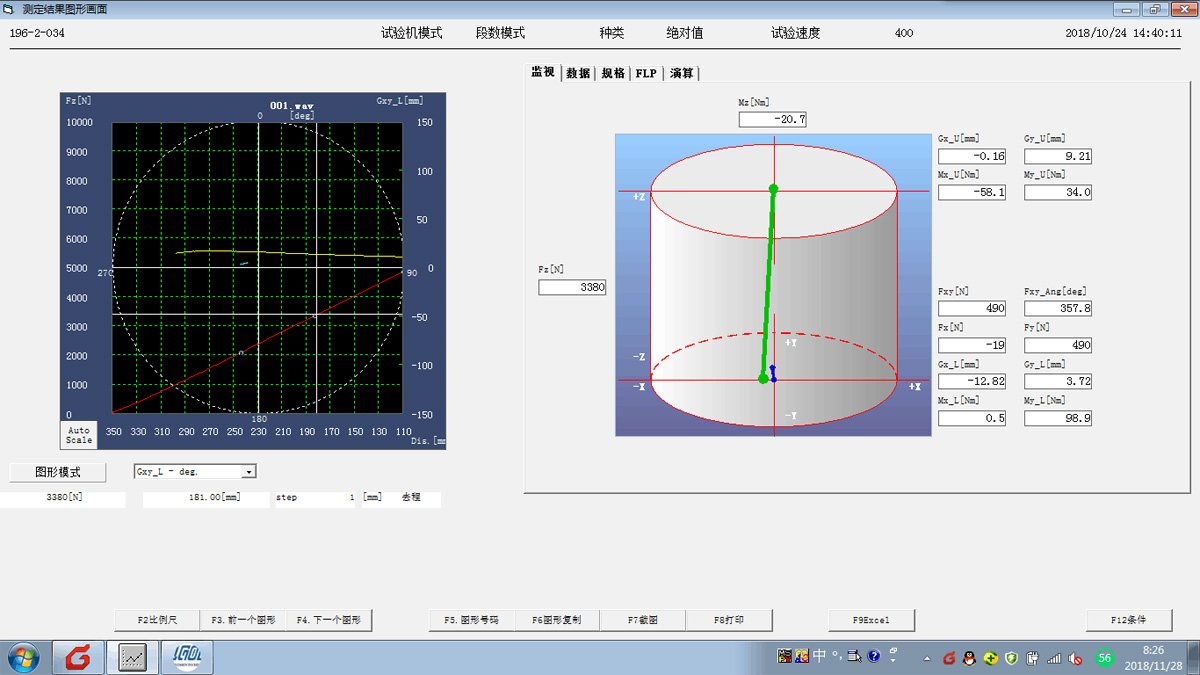
Task: Click F2比例尺 button
Action: coord(157,620)
